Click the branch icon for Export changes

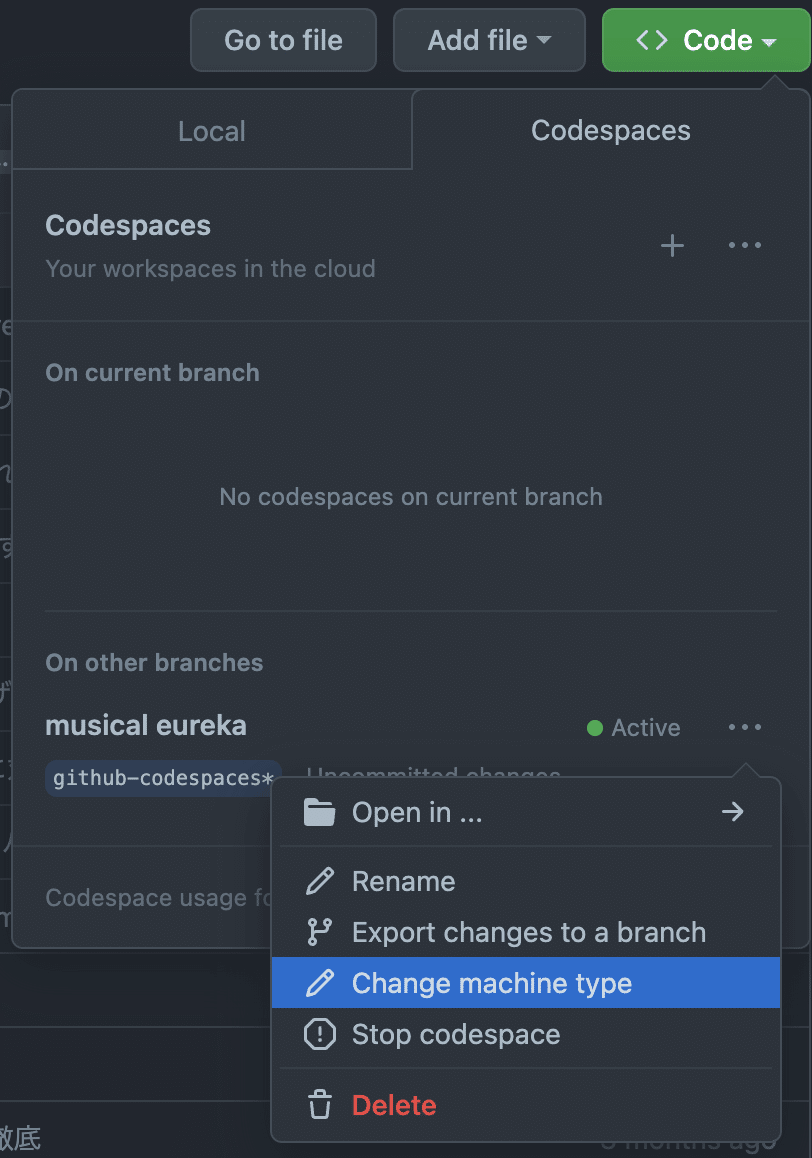tap(319, 932)
